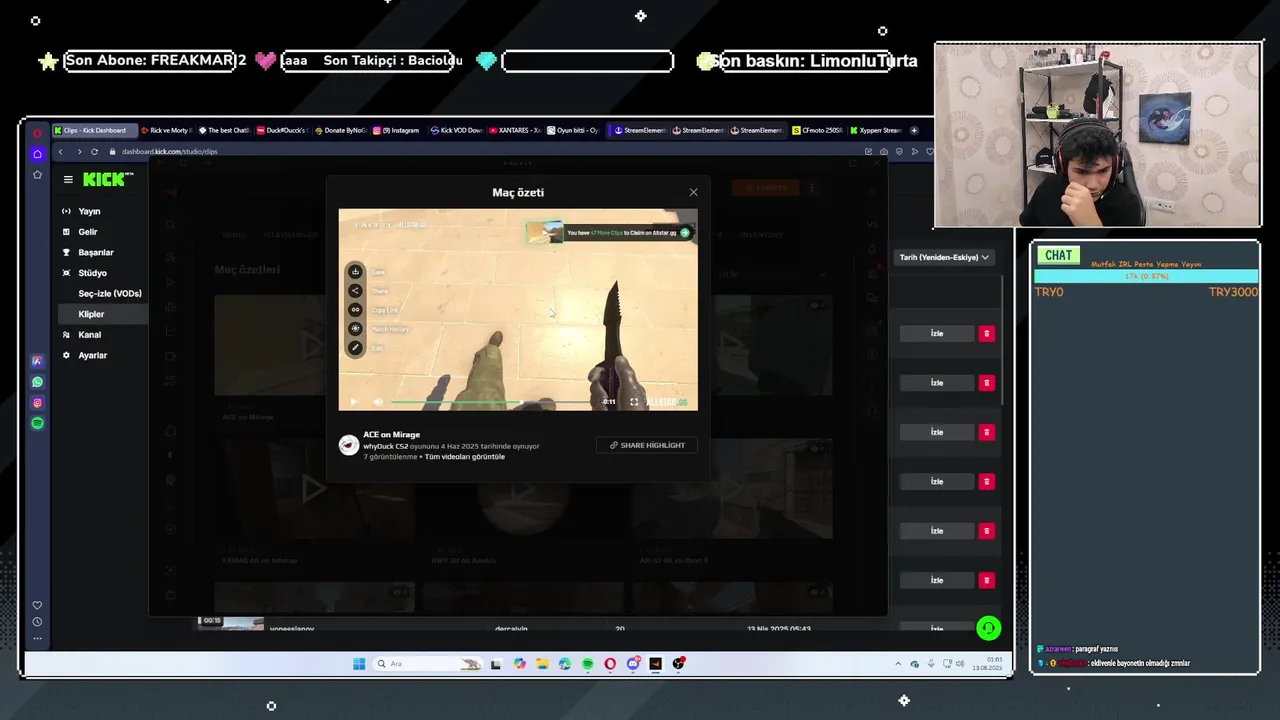The image size is (1280, 720).
Task: Open Spotify from the Windows taskbar
Action: [587, 664]
